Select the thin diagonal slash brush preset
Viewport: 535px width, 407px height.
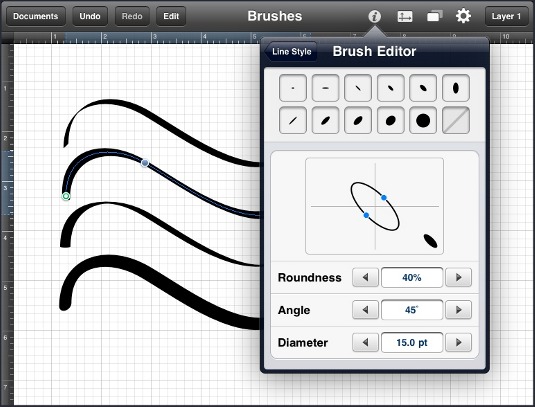(293, 120)
